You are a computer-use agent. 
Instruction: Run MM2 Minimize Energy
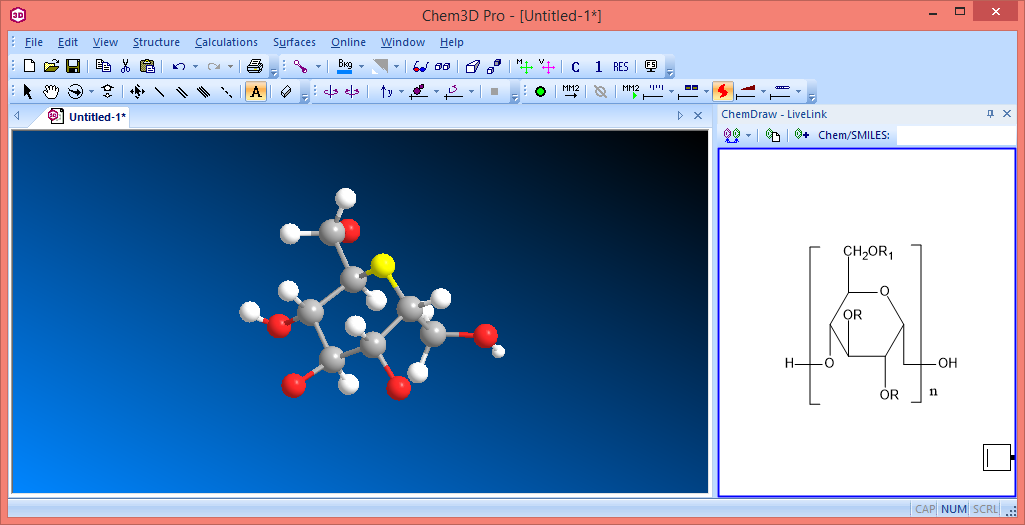[570, 91]
